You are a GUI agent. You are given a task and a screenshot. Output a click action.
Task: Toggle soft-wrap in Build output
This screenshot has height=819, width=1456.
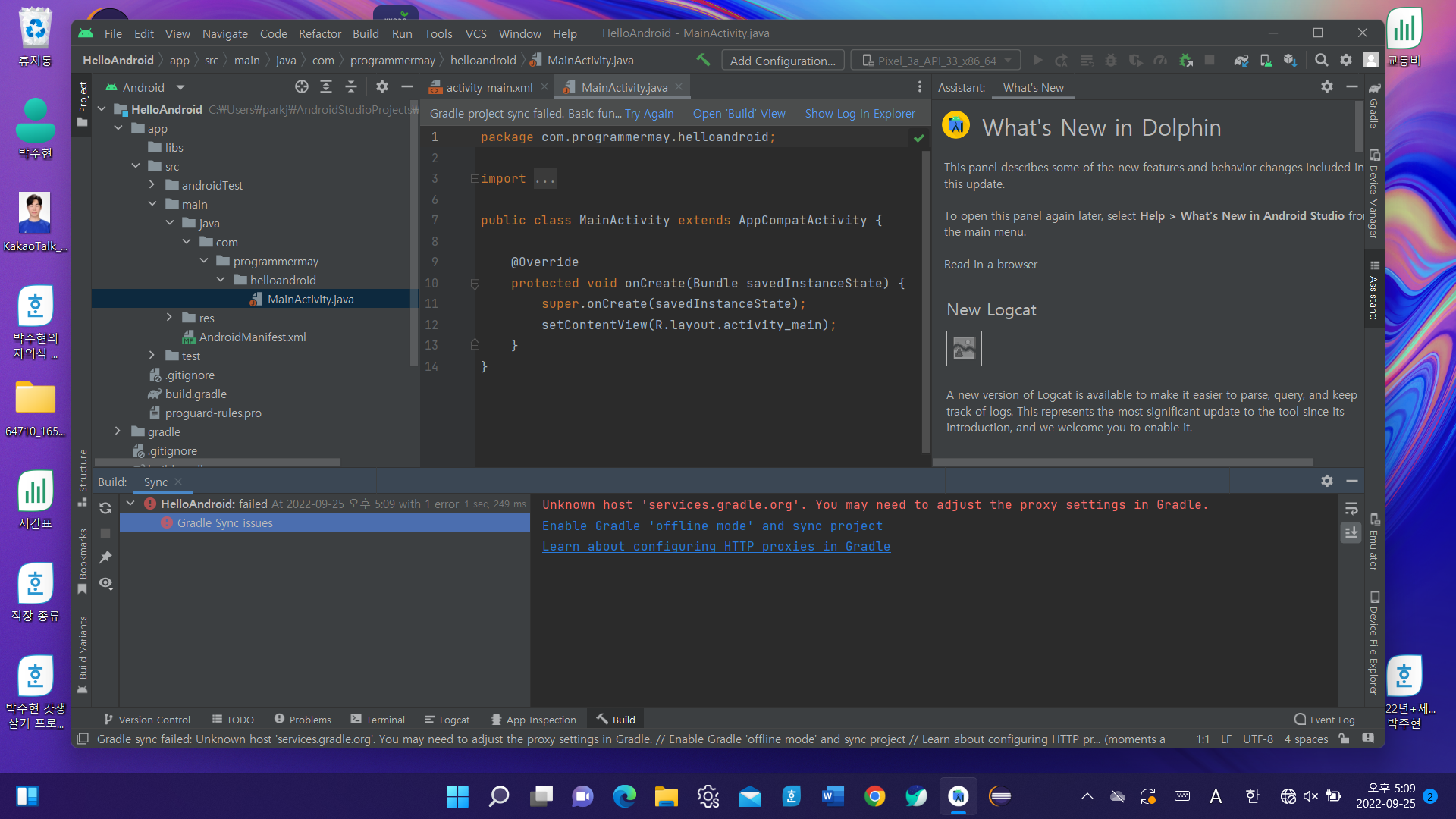[1351, 508]
